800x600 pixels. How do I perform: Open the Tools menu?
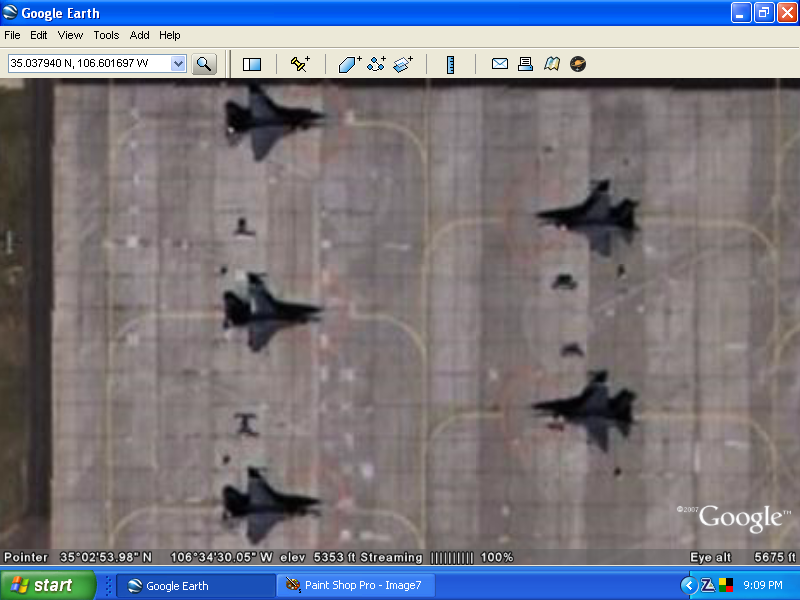(106, 35)
